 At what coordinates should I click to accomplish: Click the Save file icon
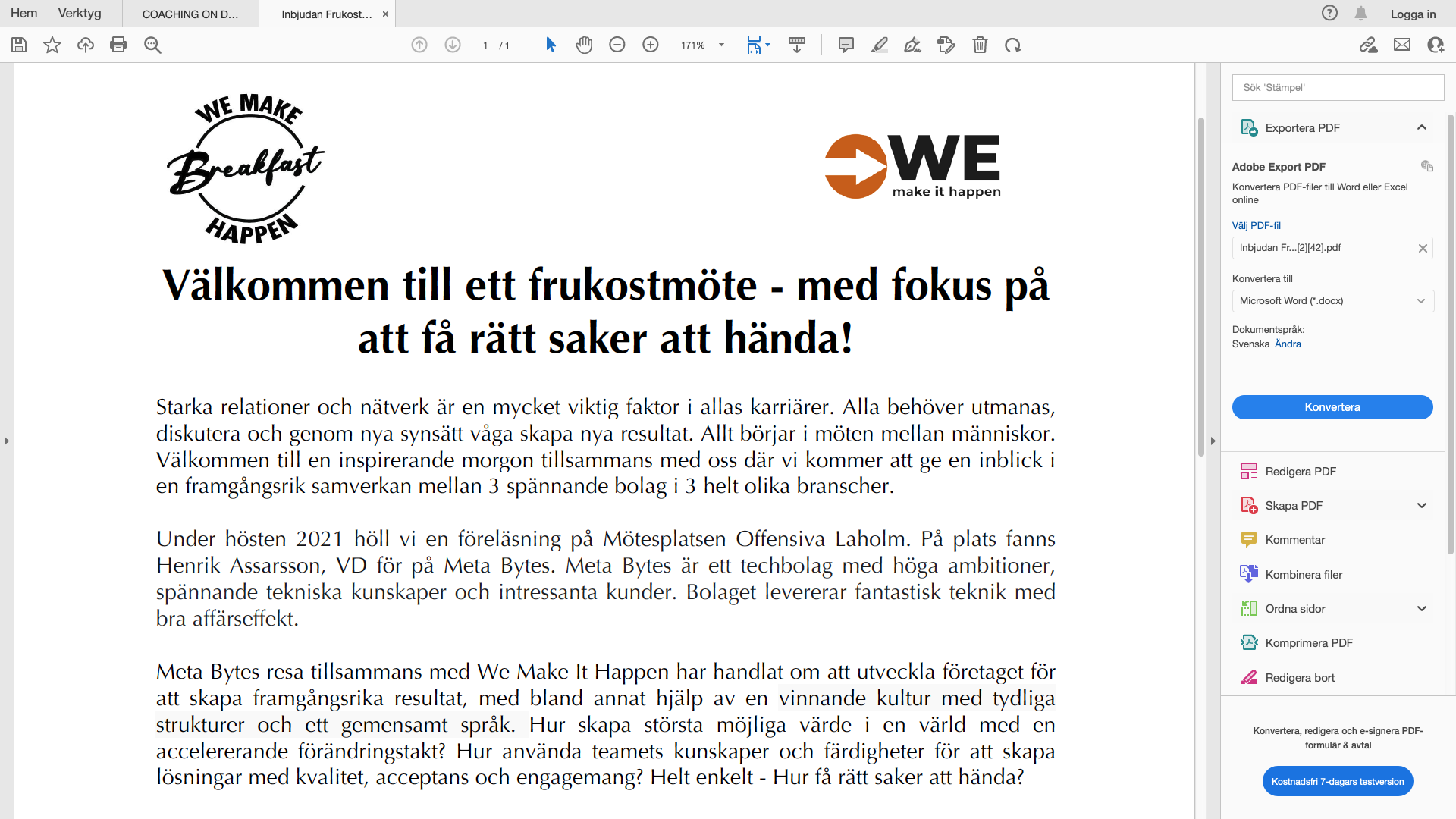19,45
